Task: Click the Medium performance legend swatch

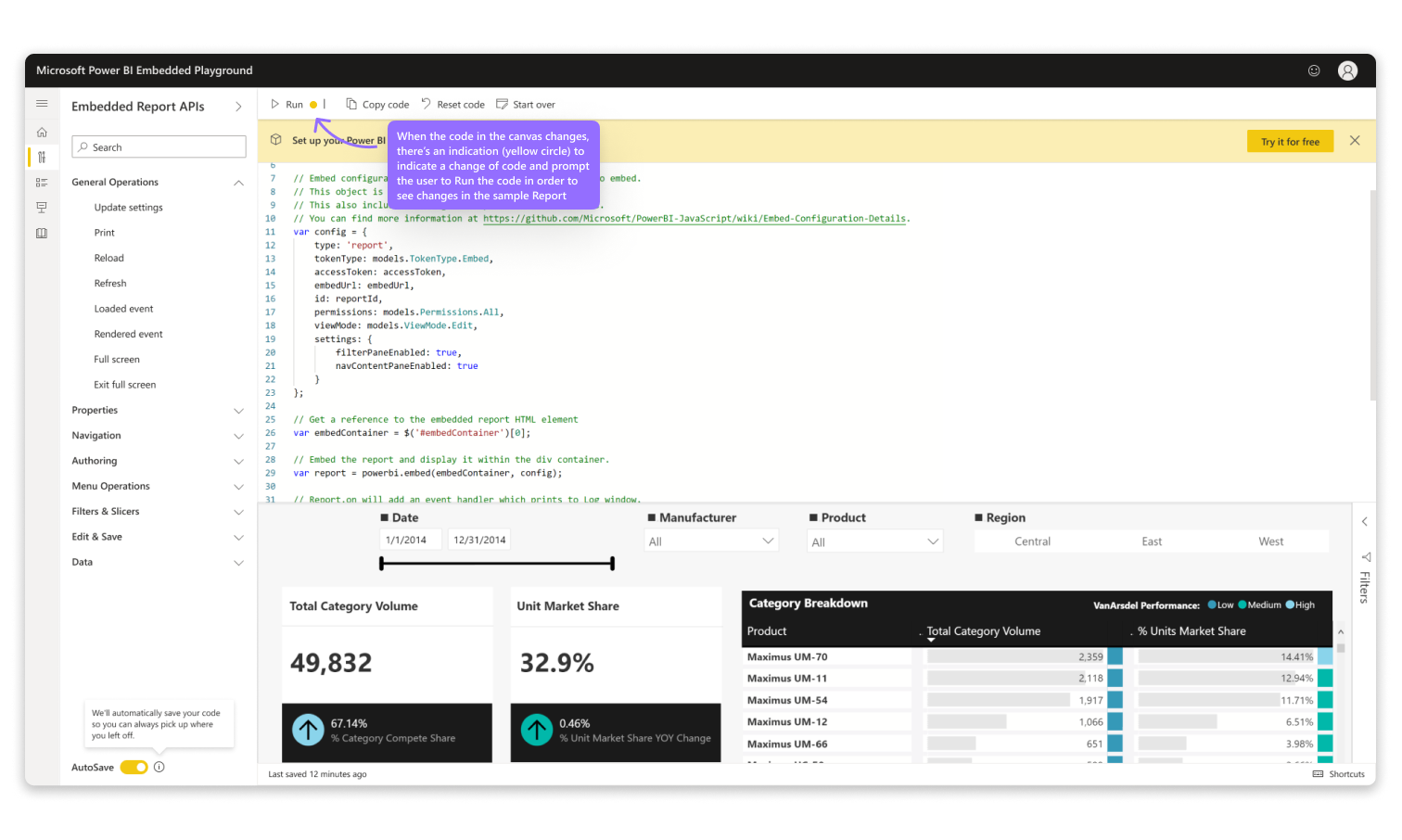Action: click(x=1243, y=605)
